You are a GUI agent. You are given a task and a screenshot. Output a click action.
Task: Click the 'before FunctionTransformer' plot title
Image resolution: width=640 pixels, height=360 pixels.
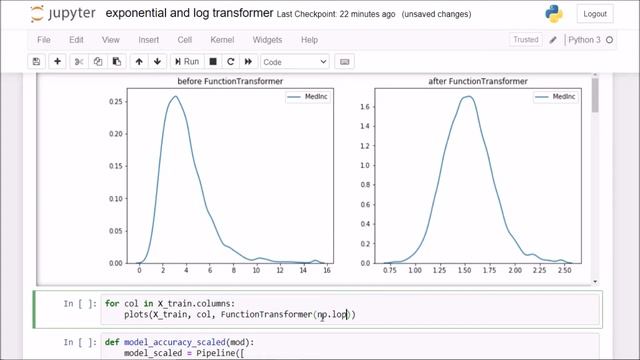(230, 81)
